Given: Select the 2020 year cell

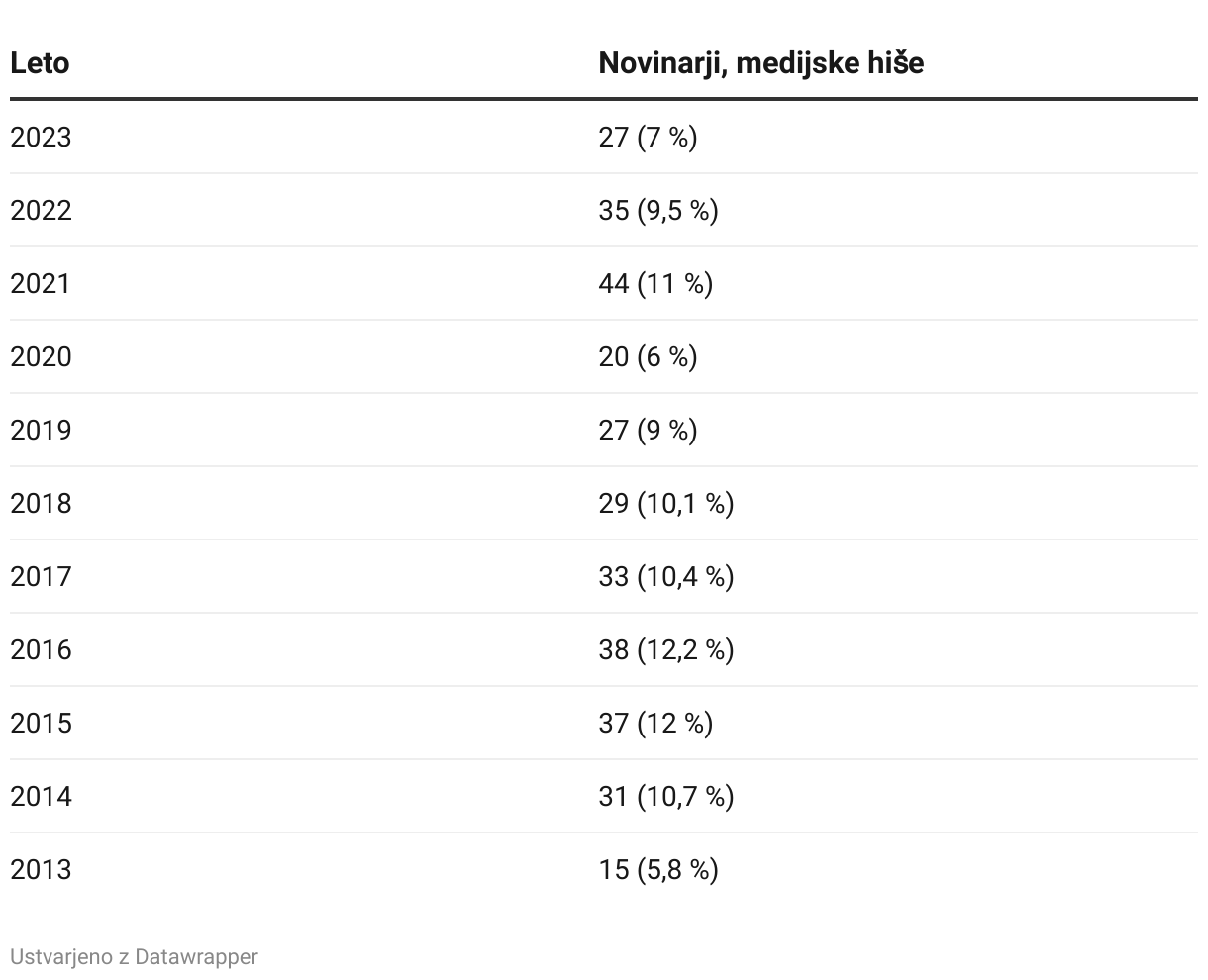Looking at the screenshot, I should (42, 356).
